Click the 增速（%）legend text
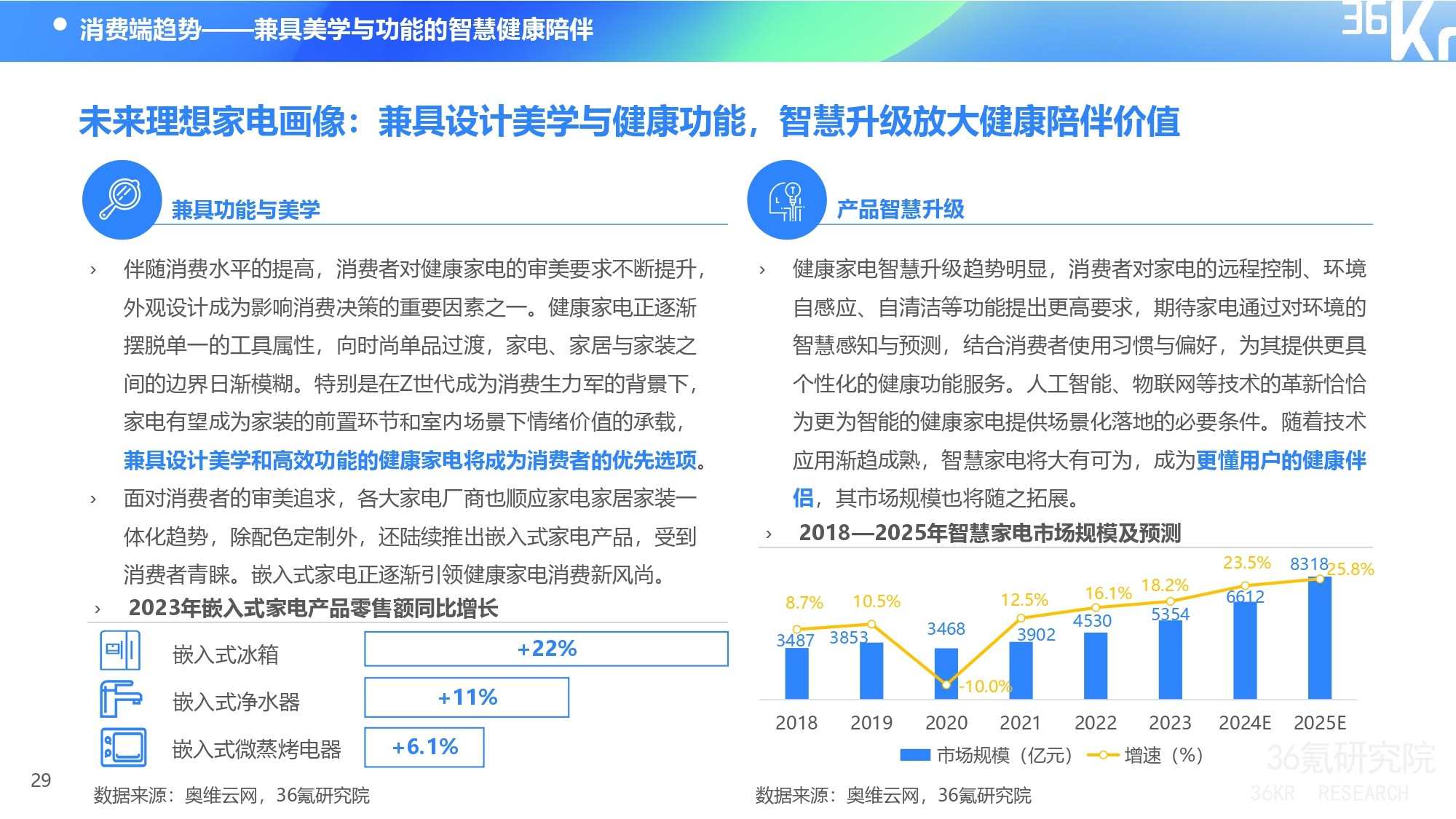This screenshot has height=819, width=1456. [1163, 755]
